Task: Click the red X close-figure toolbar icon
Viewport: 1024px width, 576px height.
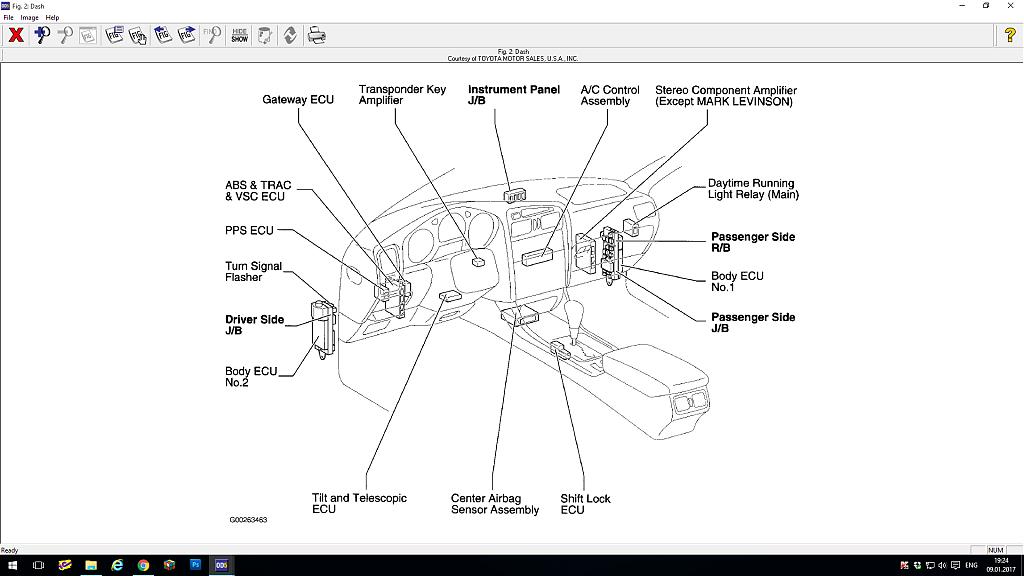Action: point(16,35)
